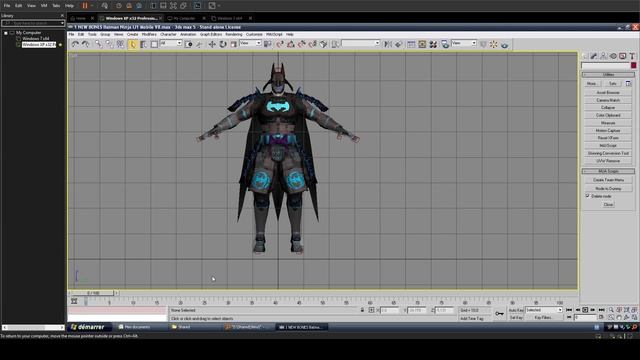Open the Hierarchy command panel tab

(603, 56)
